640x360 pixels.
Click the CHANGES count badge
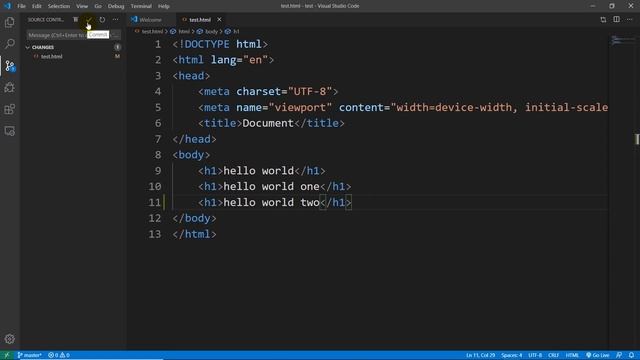click(x=118, y=47)
